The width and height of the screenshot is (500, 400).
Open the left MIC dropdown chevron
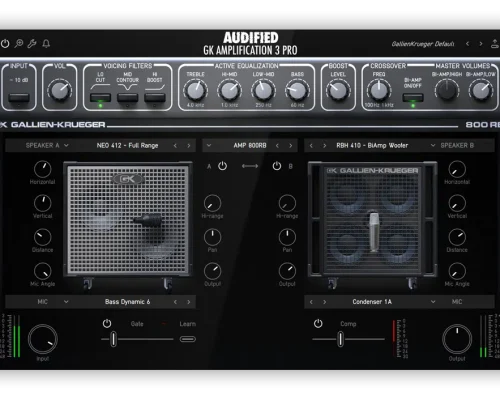click(x=66, y=302)
